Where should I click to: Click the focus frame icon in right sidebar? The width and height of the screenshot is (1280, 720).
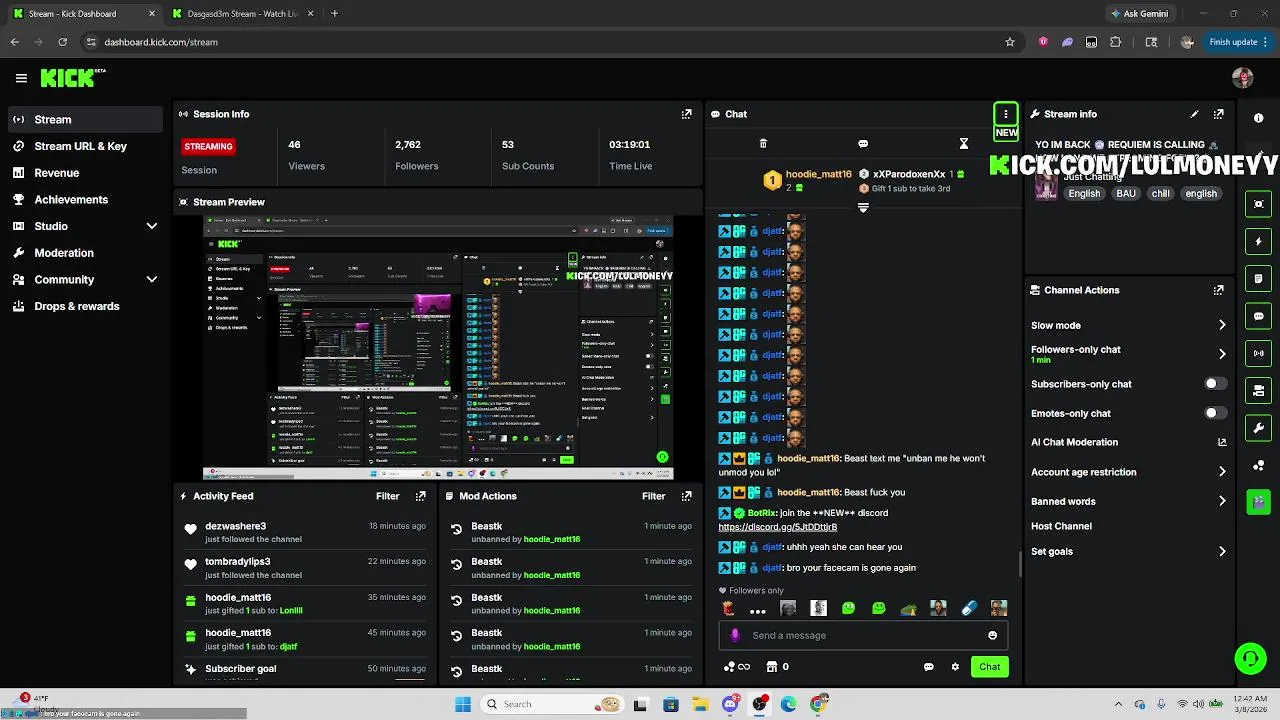pos(1258,204)
